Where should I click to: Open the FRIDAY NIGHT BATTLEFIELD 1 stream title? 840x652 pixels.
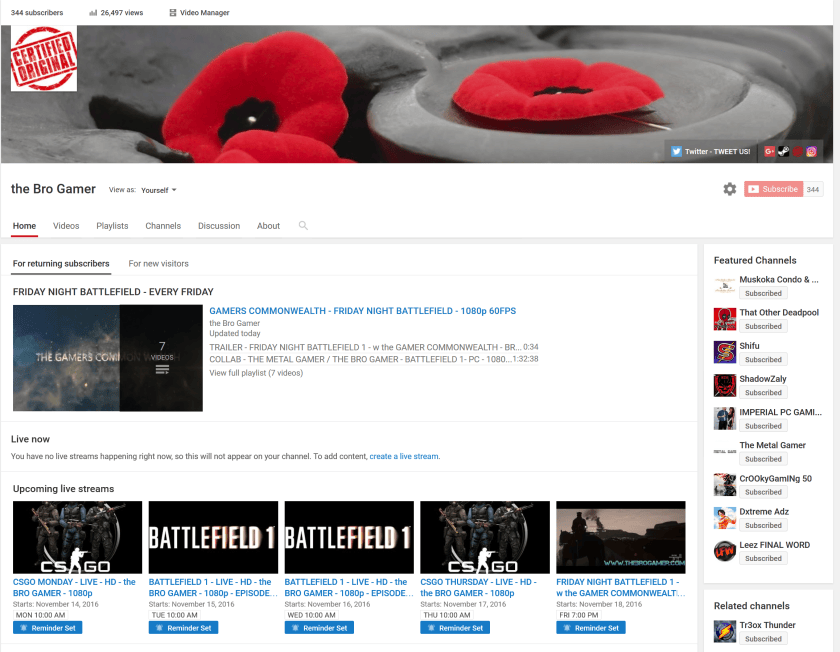[x=620, y=588]
